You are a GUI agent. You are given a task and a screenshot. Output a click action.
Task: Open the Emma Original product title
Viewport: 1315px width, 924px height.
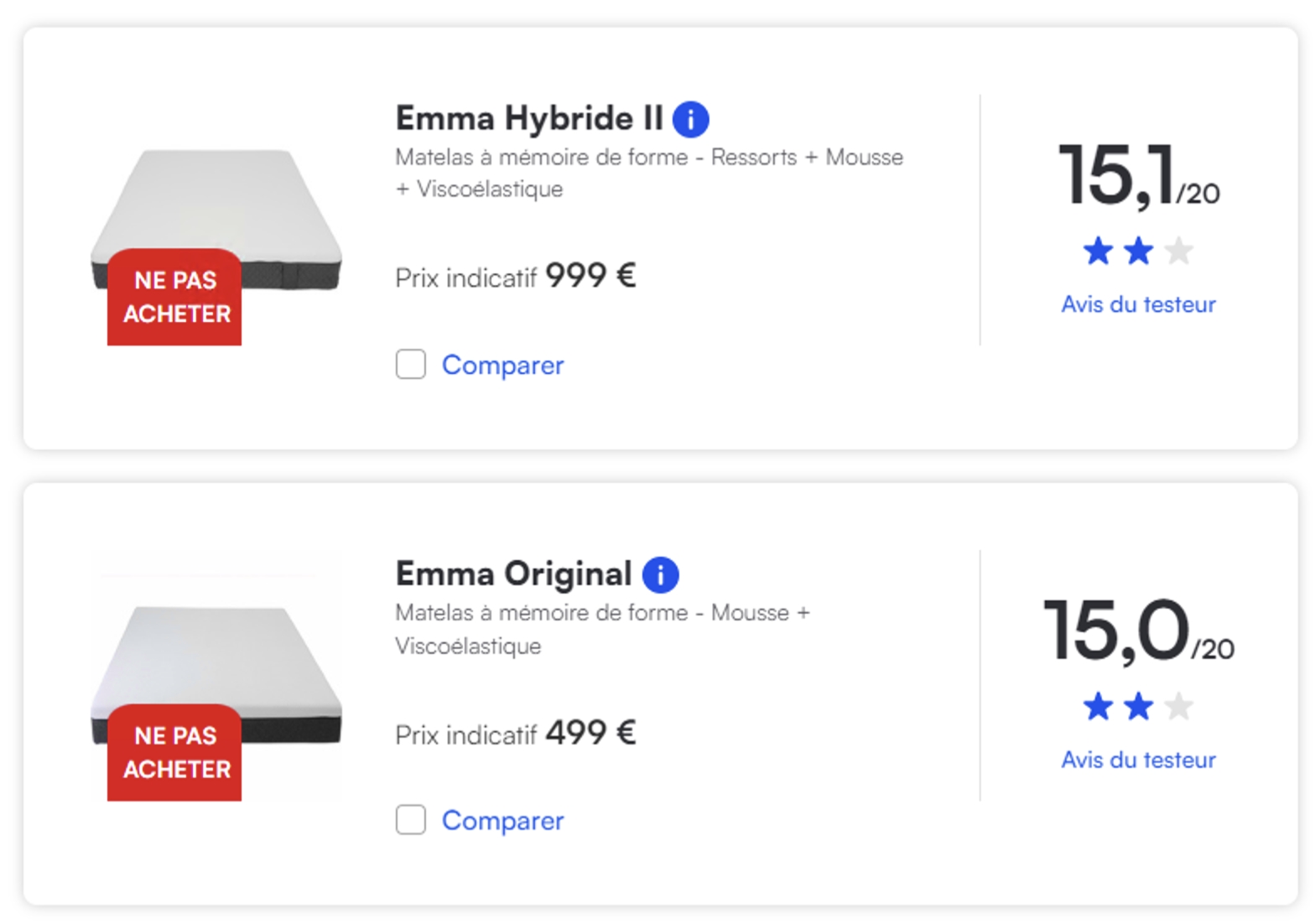(x=513, y=574)
